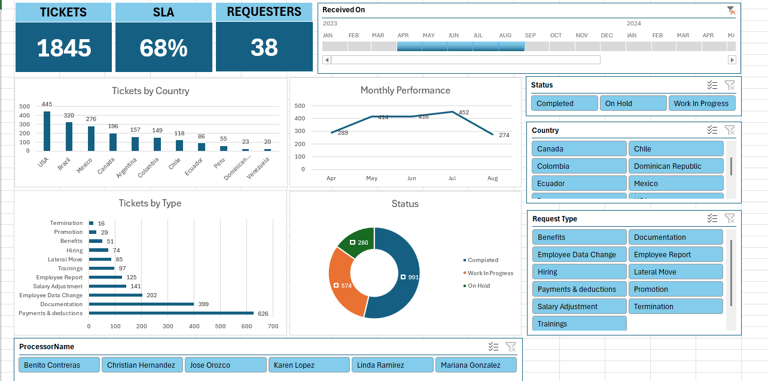
Task: Click Payments & deductions bar in Tickets by Type
Action: (x=171, y=313)
